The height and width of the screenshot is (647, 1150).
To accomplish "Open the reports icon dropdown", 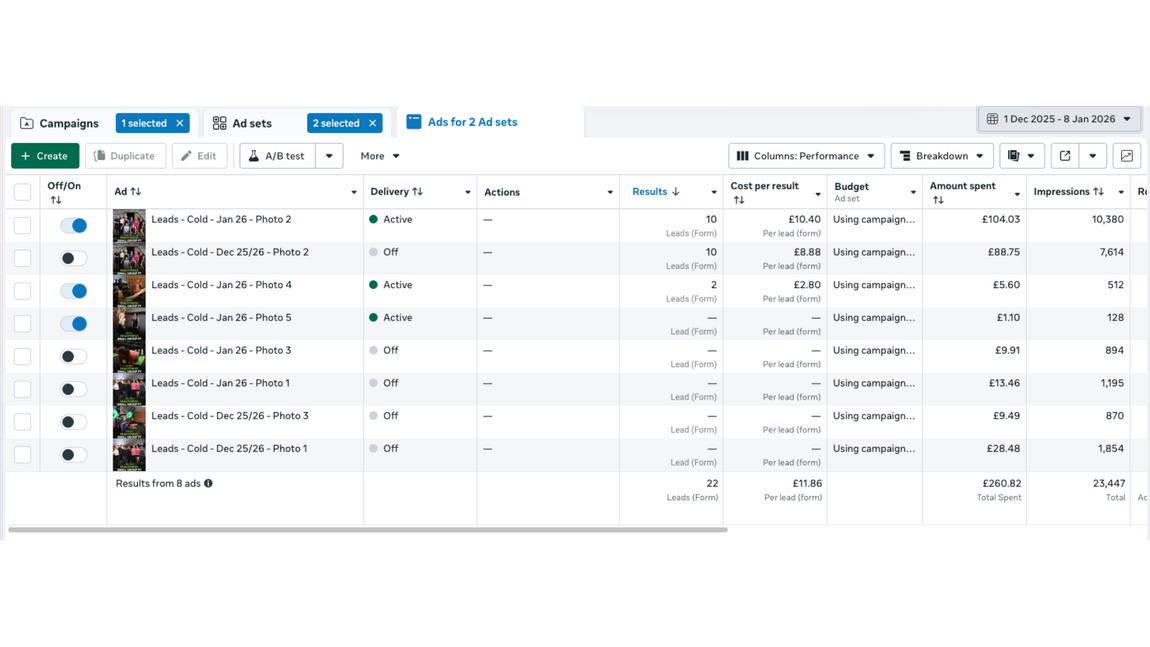I will click(1021, 156).
